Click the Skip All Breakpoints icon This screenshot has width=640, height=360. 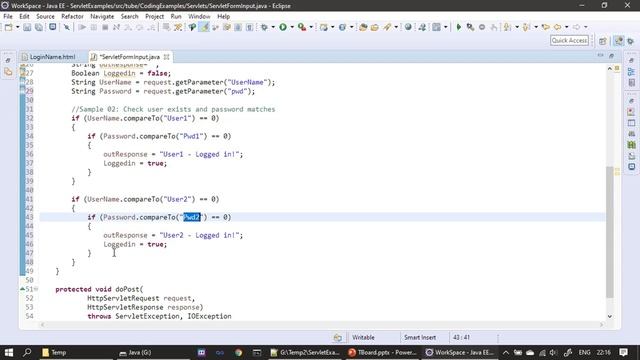(67, 27)
